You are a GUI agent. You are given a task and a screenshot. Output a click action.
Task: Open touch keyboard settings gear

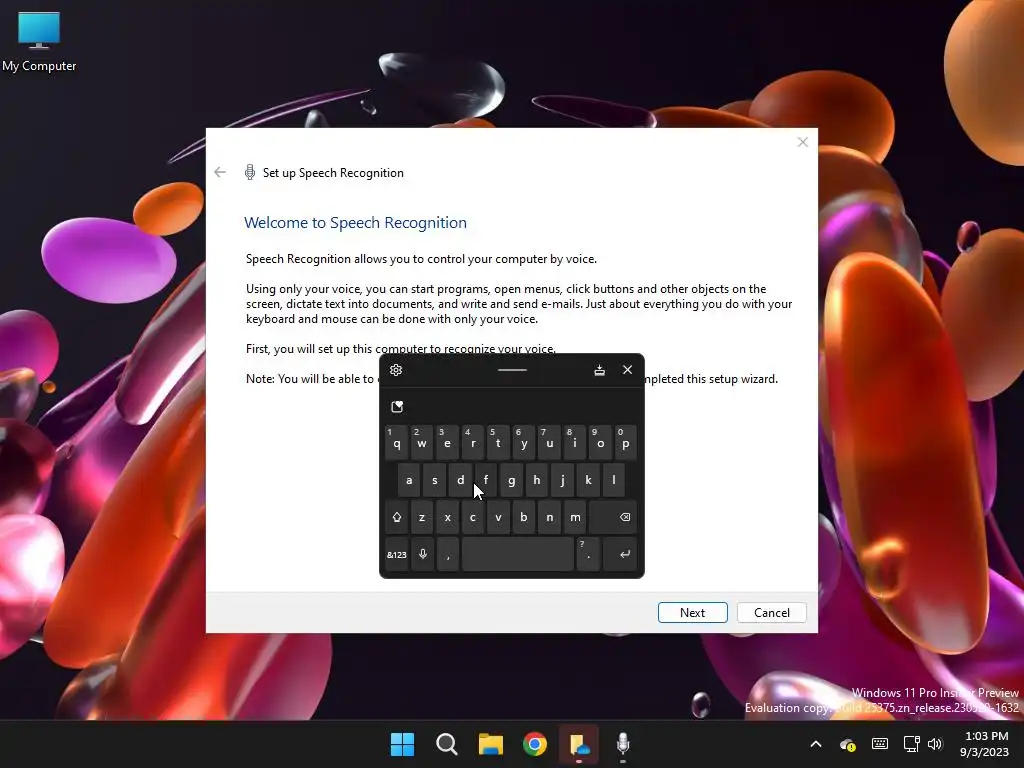(396, 370)
